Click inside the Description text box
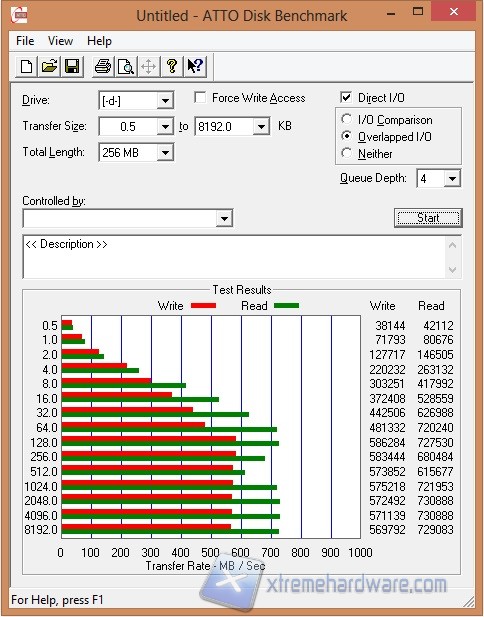This screenshot has height=617, width=484. pos(235,257)
